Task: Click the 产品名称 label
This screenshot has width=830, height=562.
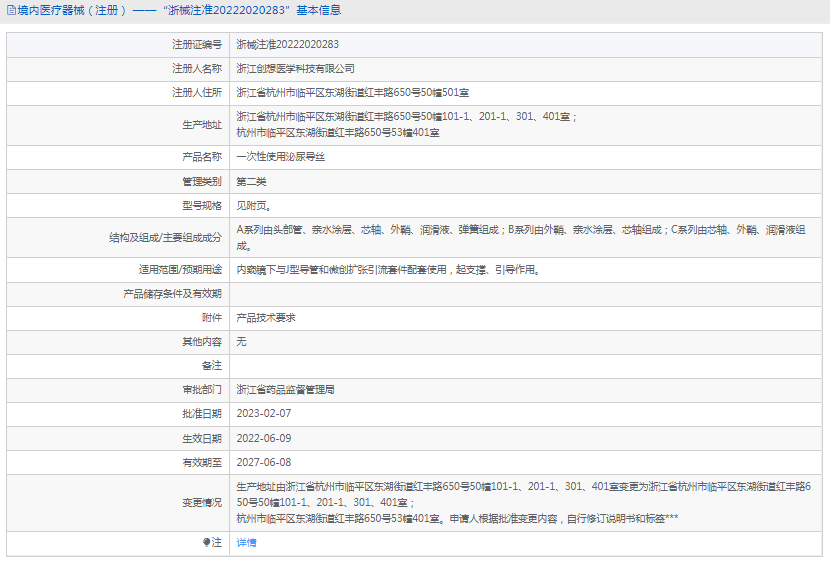Action: pos(202,157)
